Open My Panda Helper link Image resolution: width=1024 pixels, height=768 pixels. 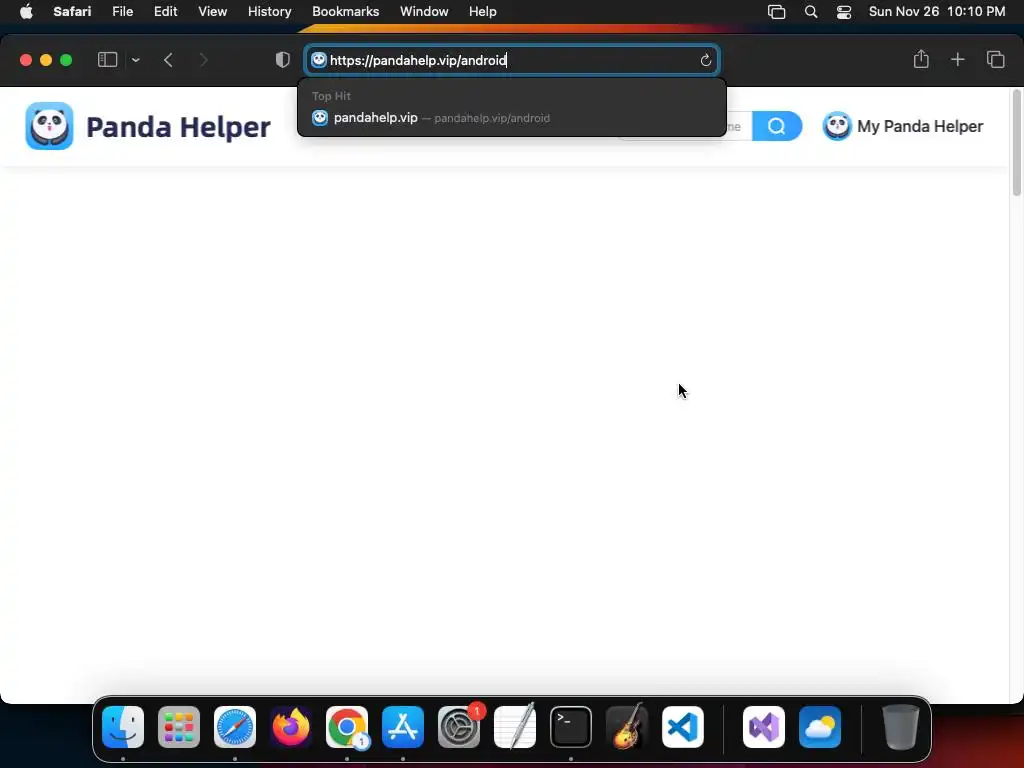pyautogui.click(x=920, y=126)
